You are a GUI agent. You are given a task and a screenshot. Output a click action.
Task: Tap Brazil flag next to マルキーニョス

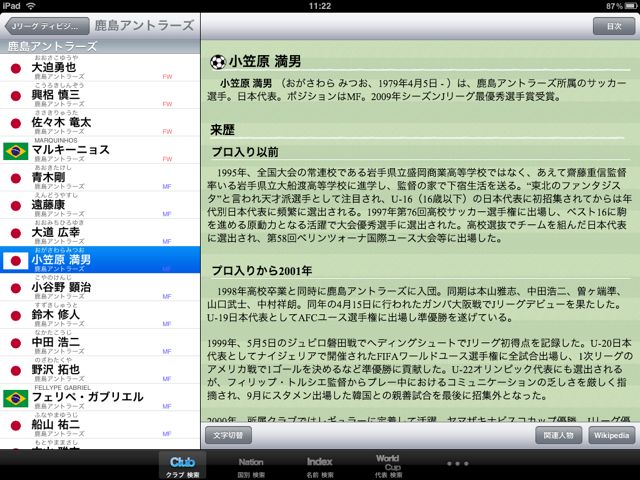pyautogui.click(x=16, y=151)
